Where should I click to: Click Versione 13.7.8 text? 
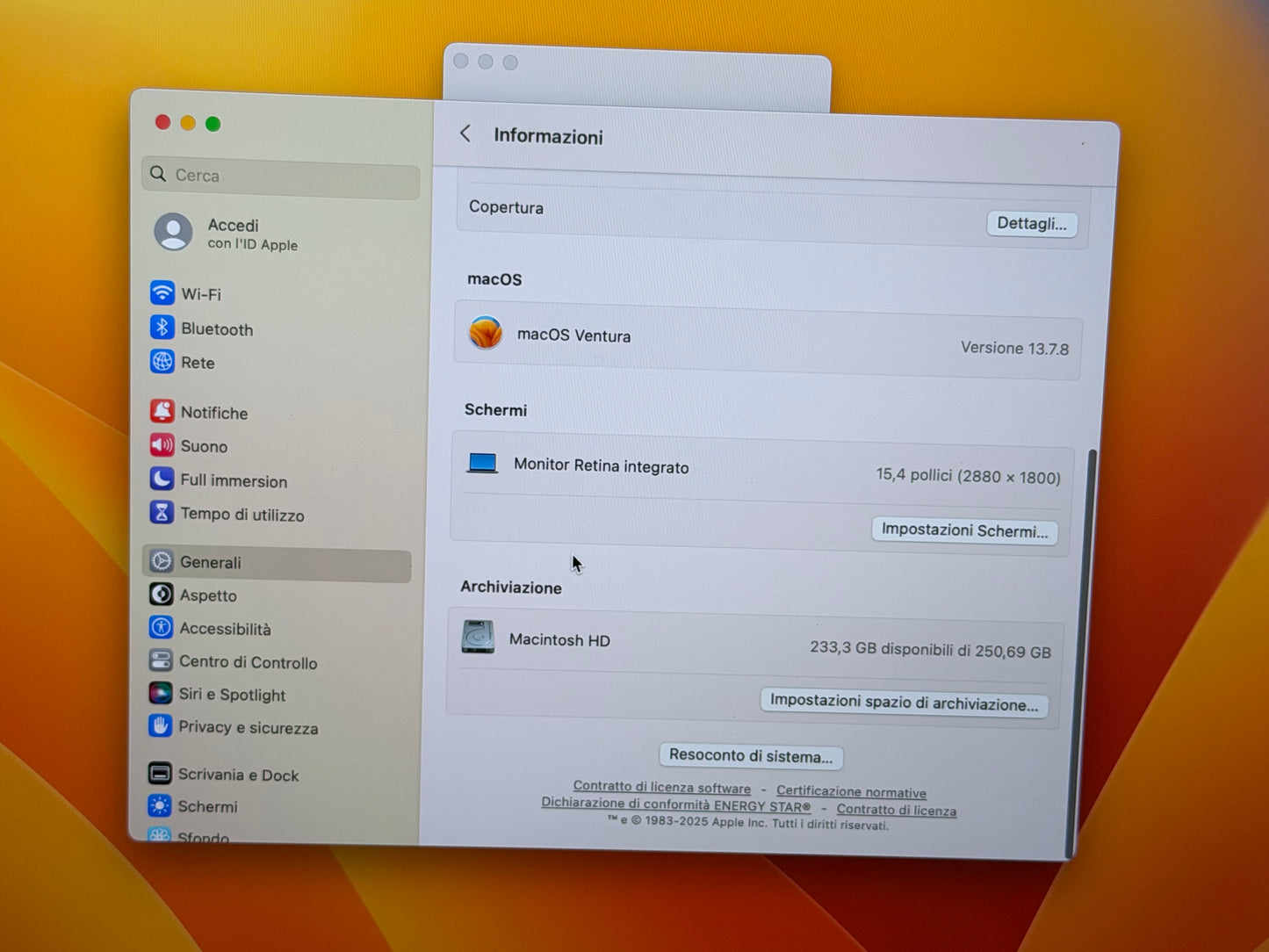1014,348
